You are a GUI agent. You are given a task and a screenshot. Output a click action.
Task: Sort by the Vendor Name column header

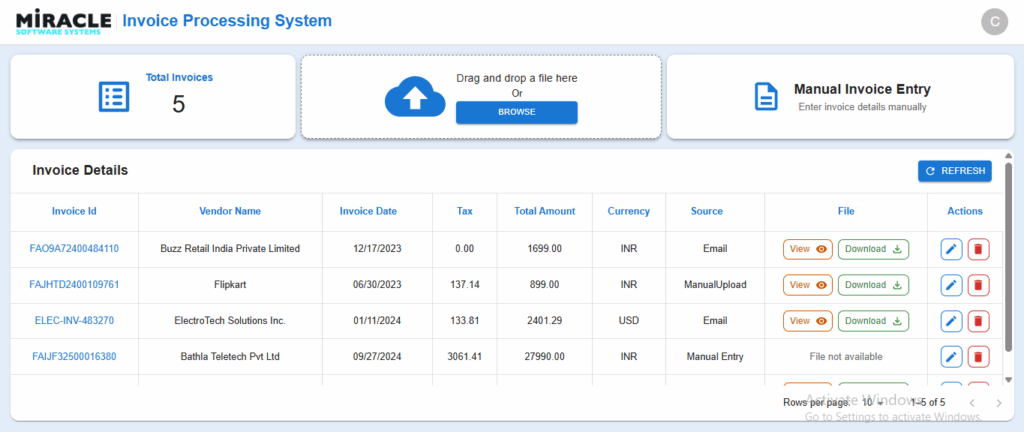[x=230, y=211]
